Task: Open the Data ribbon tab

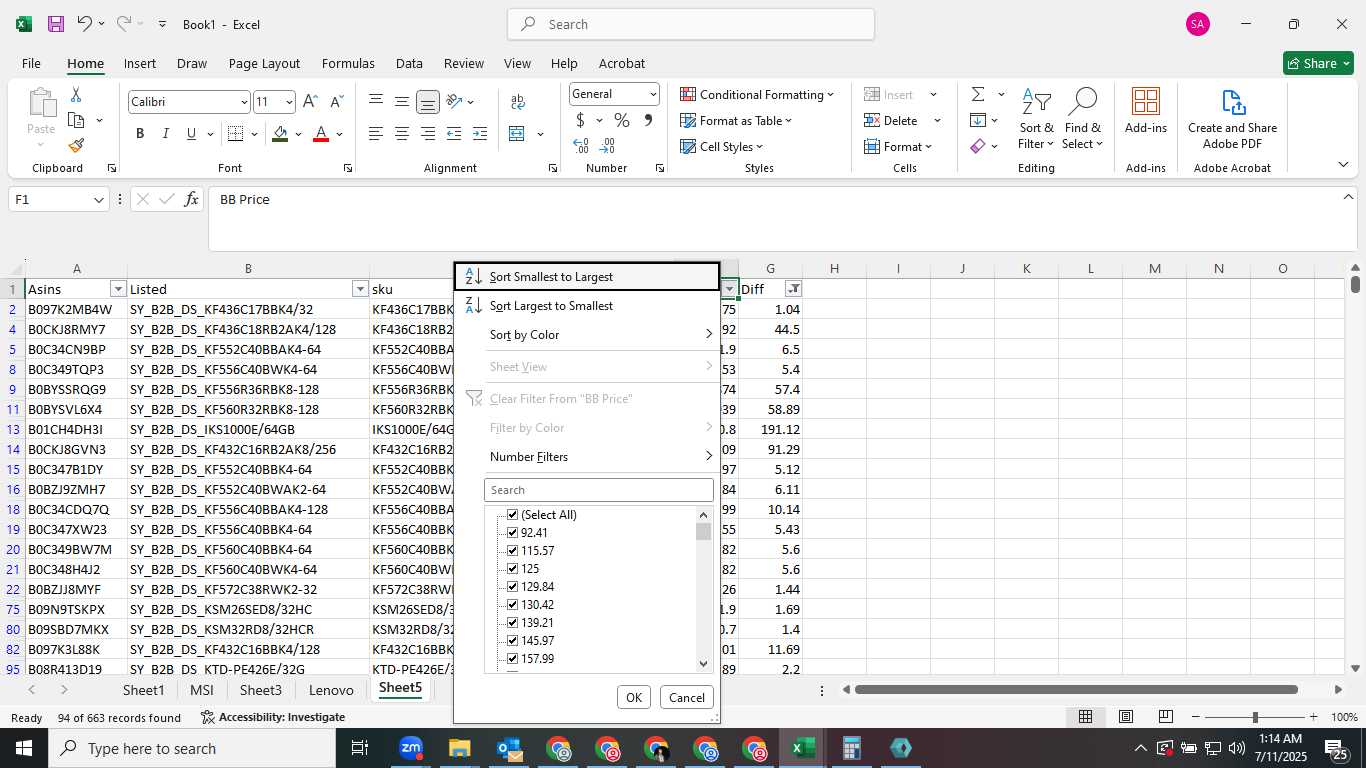Action: click(x=409, y=63)
